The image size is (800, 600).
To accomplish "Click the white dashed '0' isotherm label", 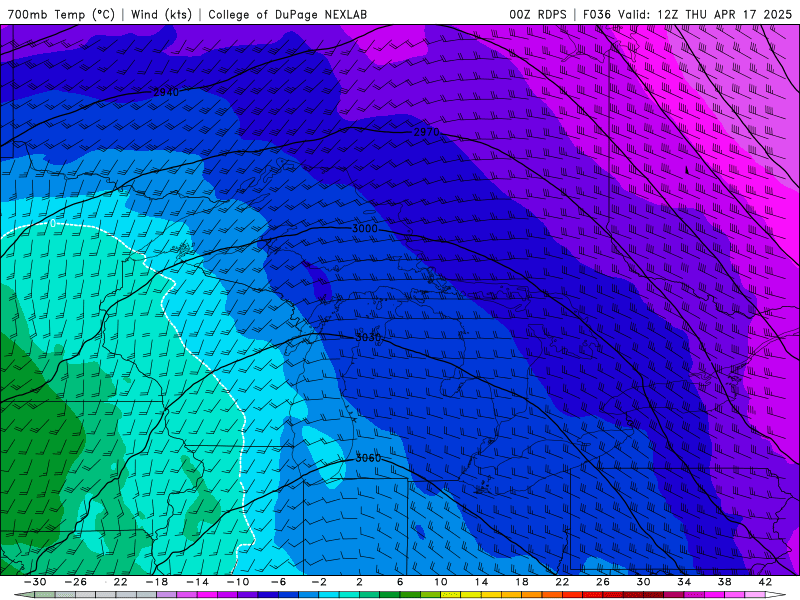I will pyautogui.click(x=53, y=223).
